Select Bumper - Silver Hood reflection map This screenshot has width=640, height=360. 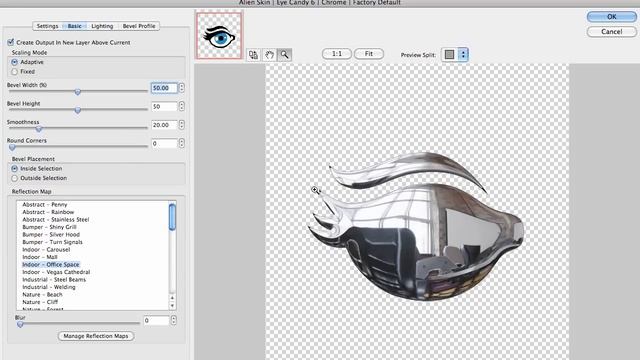pyautogui.click(x=51, y=235)
